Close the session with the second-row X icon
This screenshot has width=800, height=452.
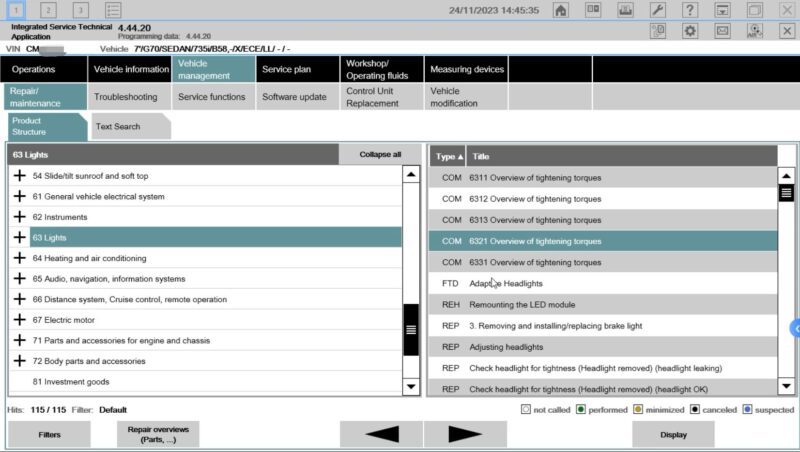[x=787, y=31]
